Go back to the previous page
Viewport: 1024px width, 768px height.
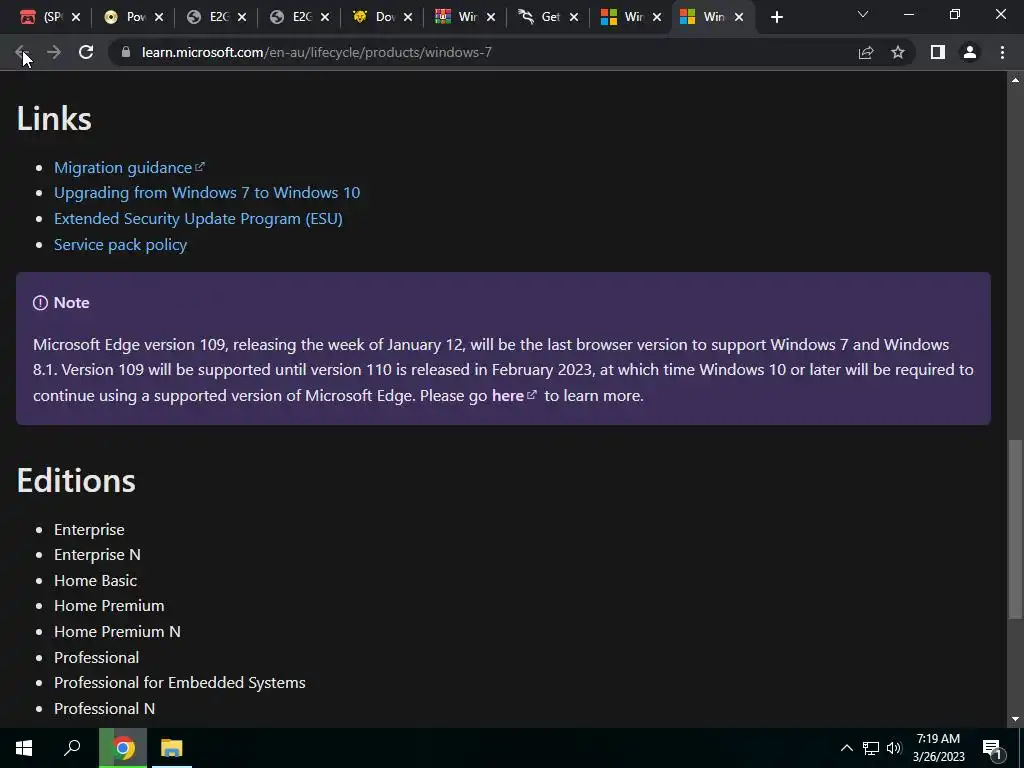[x=20, y=52]
